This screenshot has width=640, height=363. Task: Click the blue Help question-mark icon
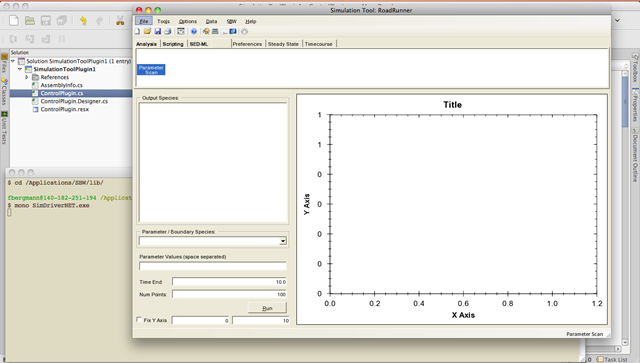pyautogui.click(x=194, y=31)
